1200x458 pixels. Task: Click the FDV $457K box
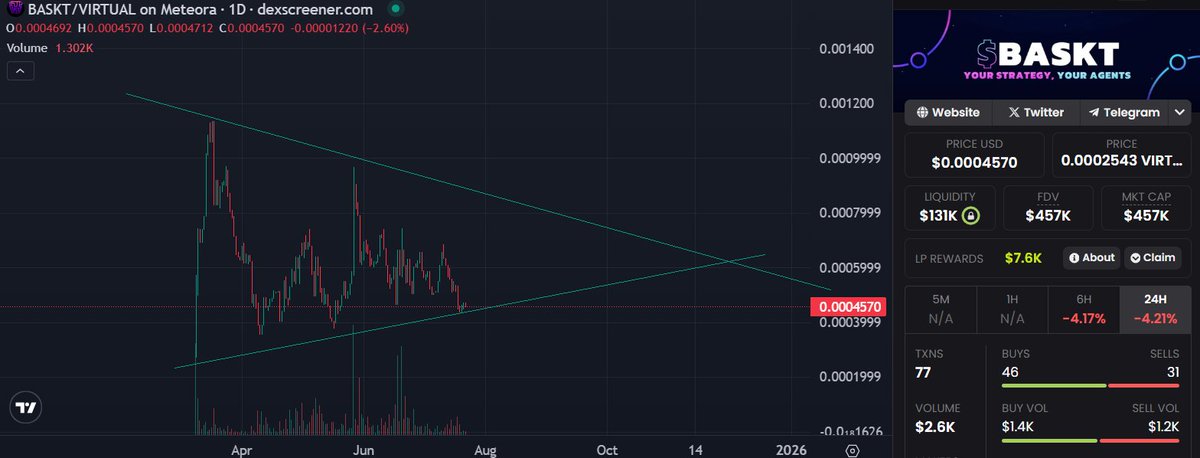tap(1048, 206)
